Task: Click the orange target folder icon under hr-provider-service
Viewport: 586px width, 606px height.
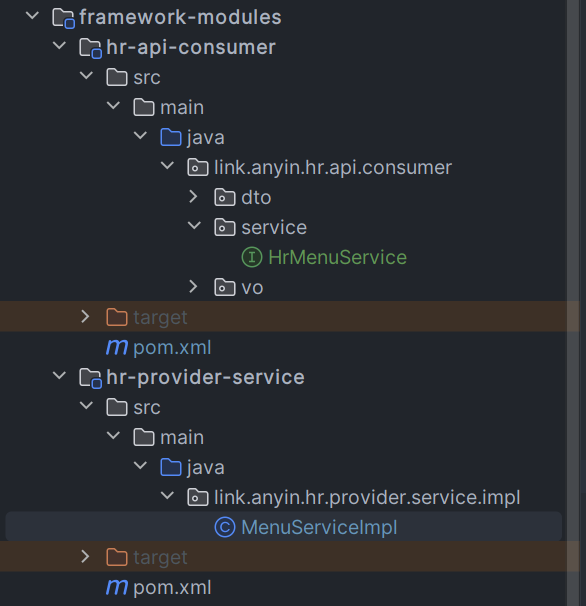Action: pyautogui.click(x=117, y=557)
